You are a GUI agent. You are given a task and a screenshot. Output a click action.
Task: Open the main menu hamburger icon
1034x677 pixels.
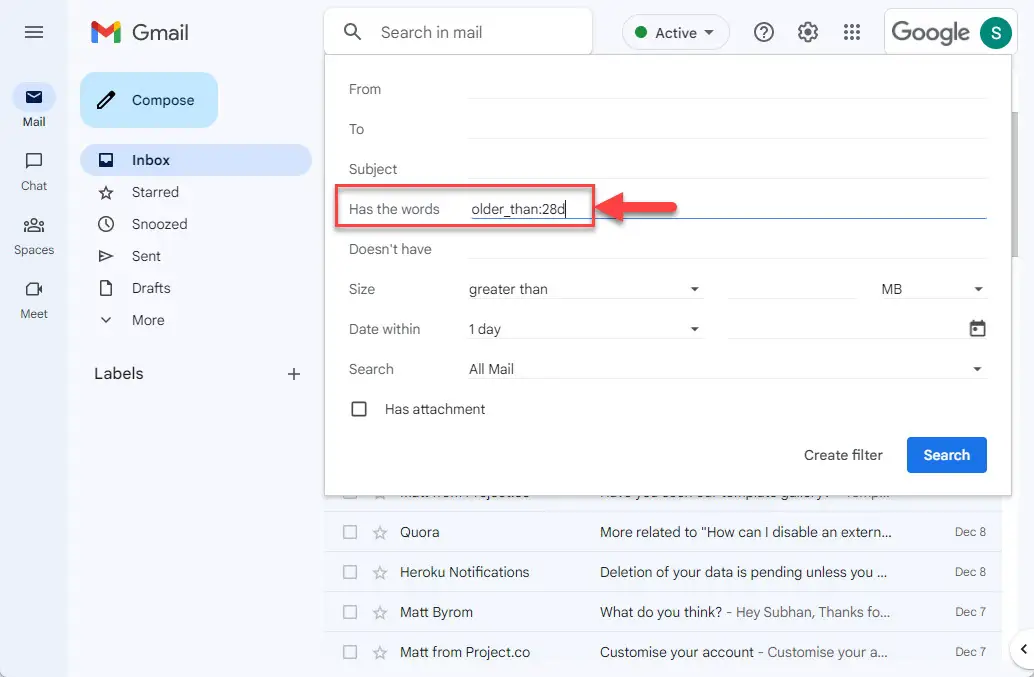[34, 32]
